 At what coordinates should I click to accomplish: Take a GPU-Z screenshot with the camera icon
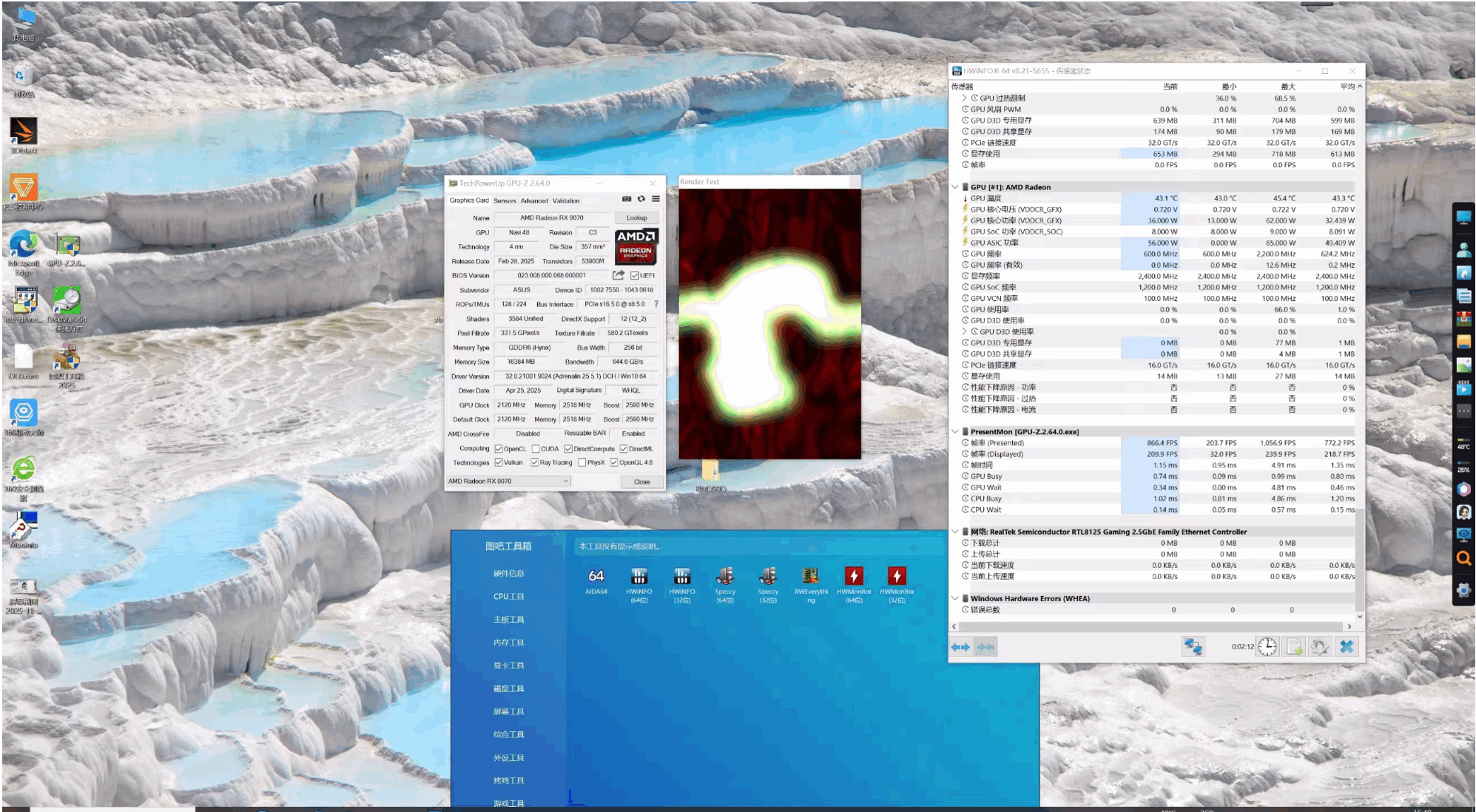click(x=627, y=199)
